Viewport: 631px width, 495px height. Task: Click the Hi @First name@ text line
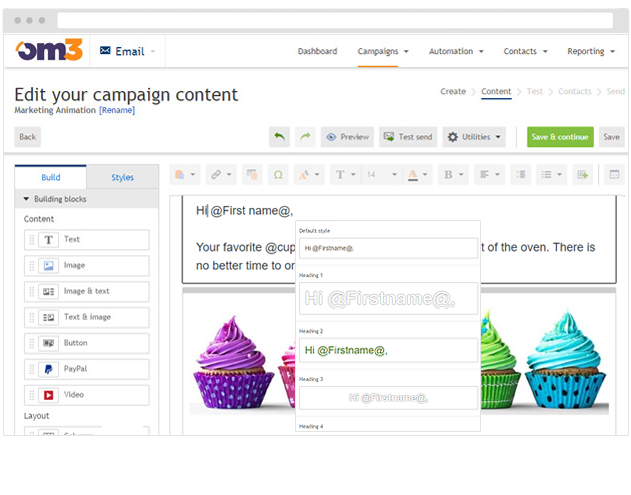pos(244,210)
